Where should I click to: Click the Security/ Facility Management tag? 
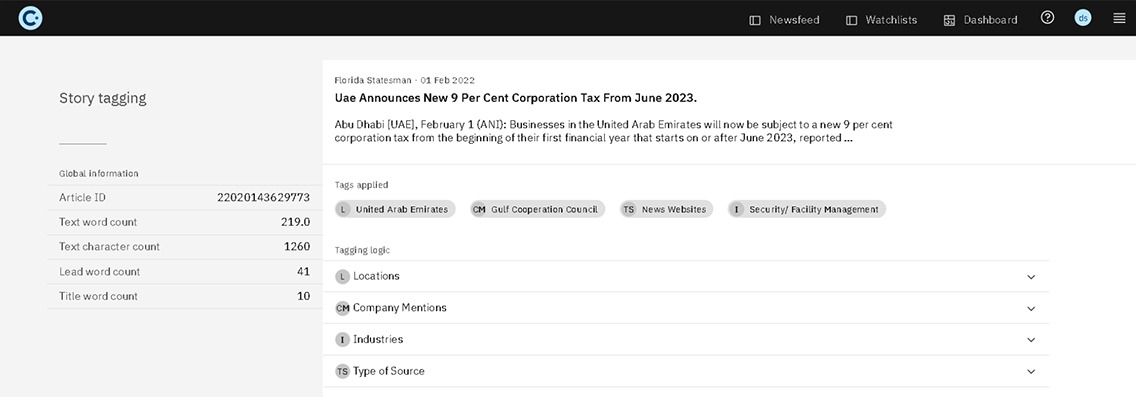point(807,209)
